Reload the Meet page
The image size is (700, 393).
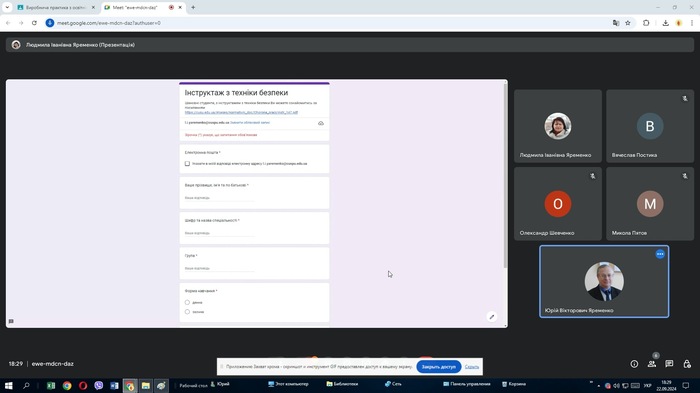click(34, 23)
